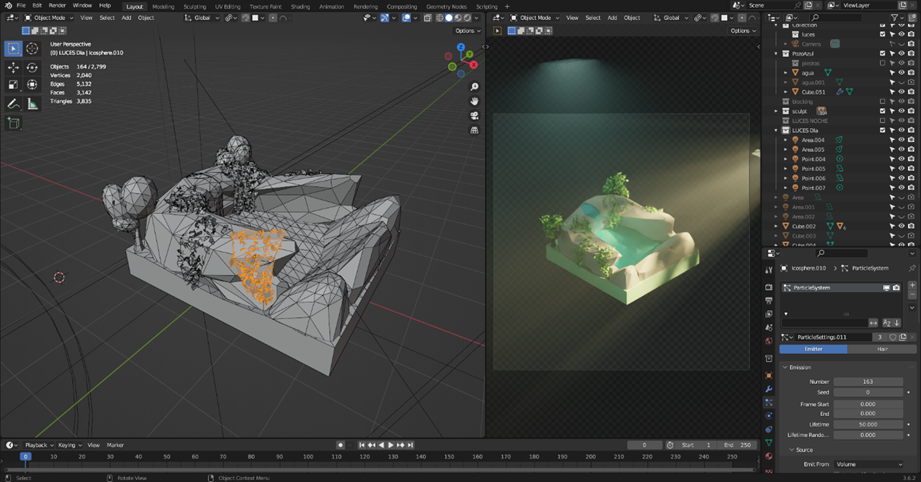The width and height of the screenshot is (921, 482).
Task: Hide the Point.004 light in the outliner
Action: click(901, 159)
